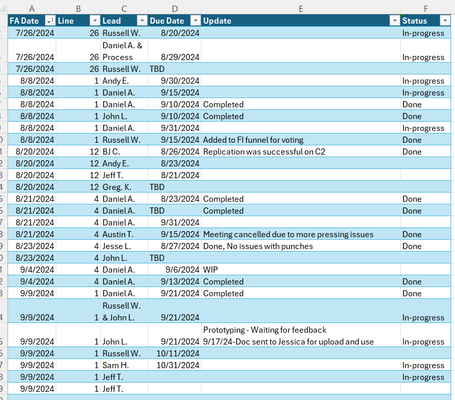Select the lead cell 'Jesse L.'
455x400 pixels.
point(124,246)
